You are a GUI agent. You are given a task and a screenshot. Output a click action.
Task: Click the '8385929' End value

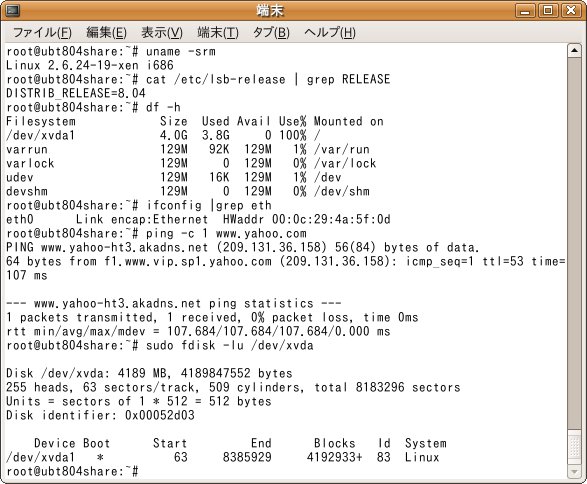[x=247, y=457]
